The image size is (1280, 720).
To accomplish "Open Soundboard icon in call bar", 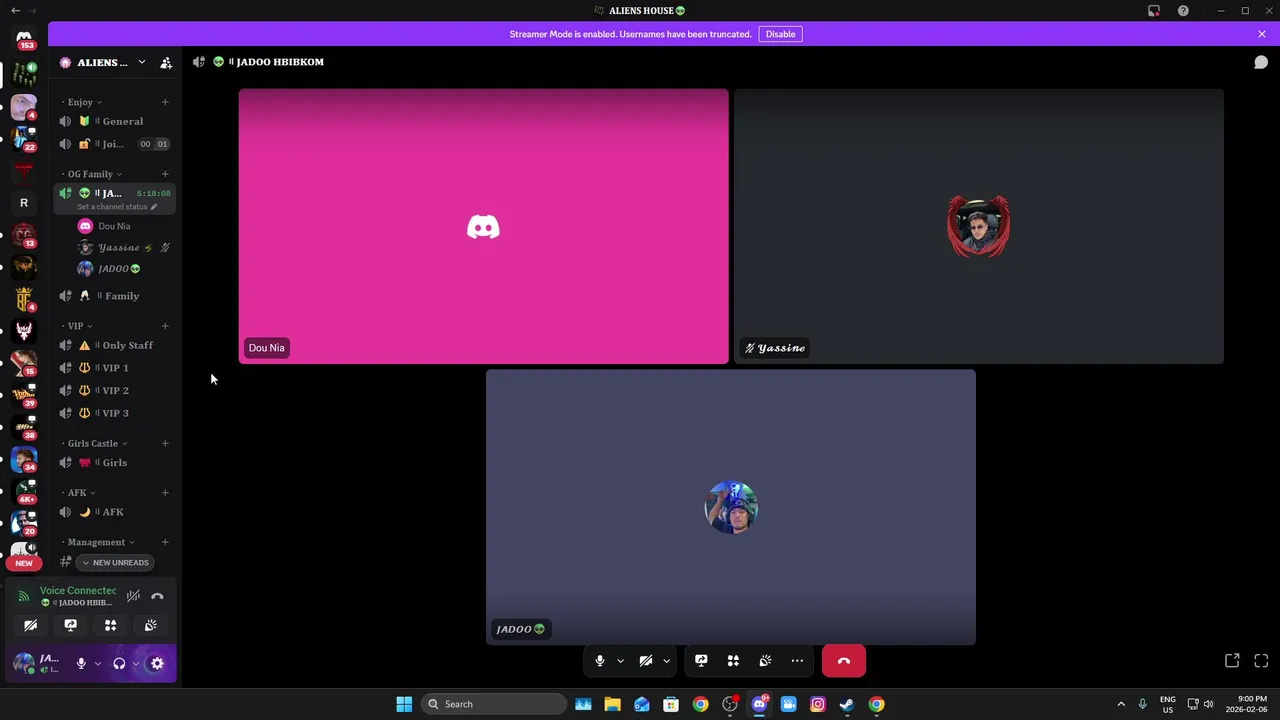I will 765,661.
